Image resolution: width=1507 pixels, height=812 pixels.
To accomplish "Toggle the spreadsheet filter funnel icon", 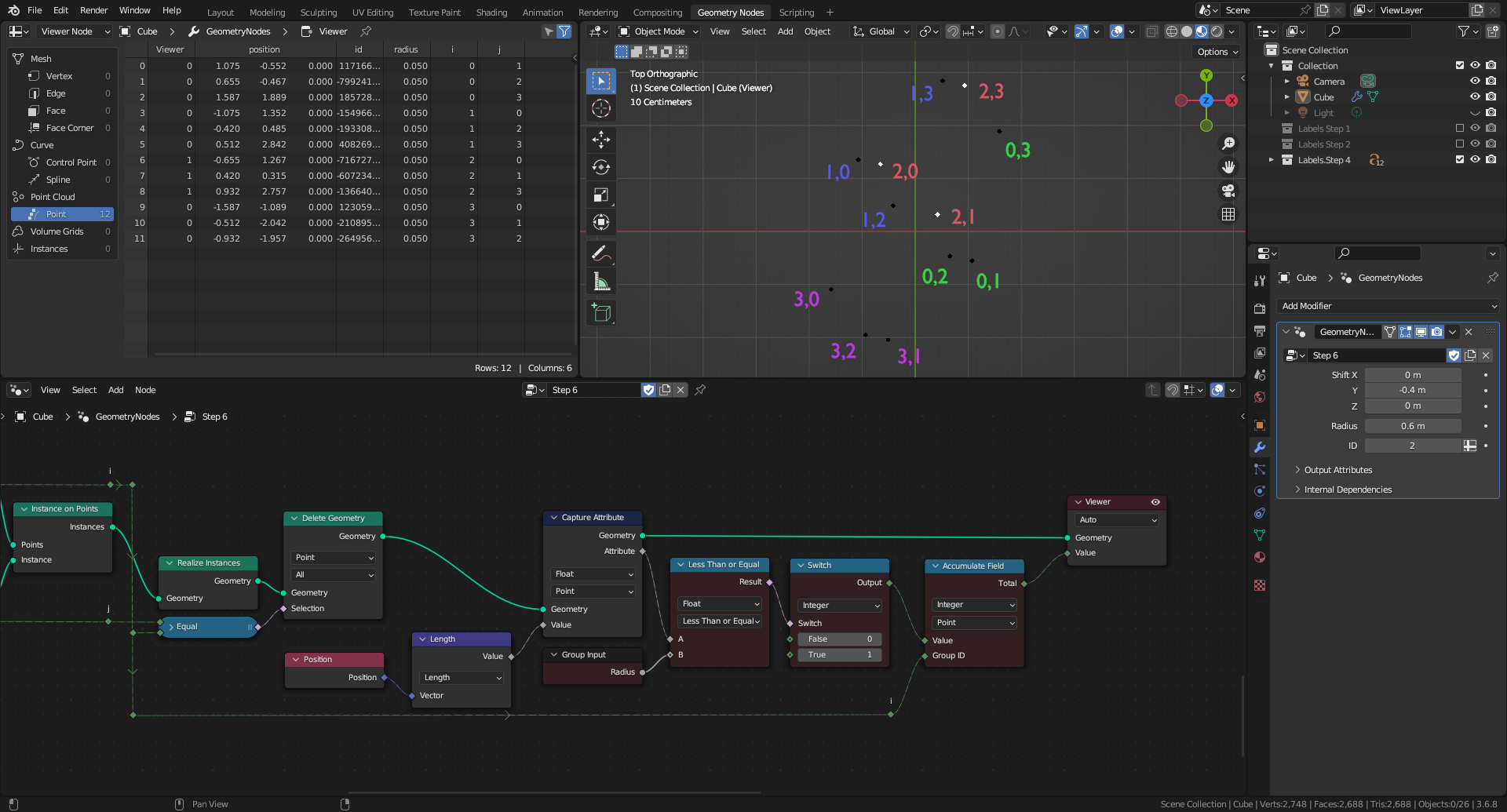I will tap(564, 31).
